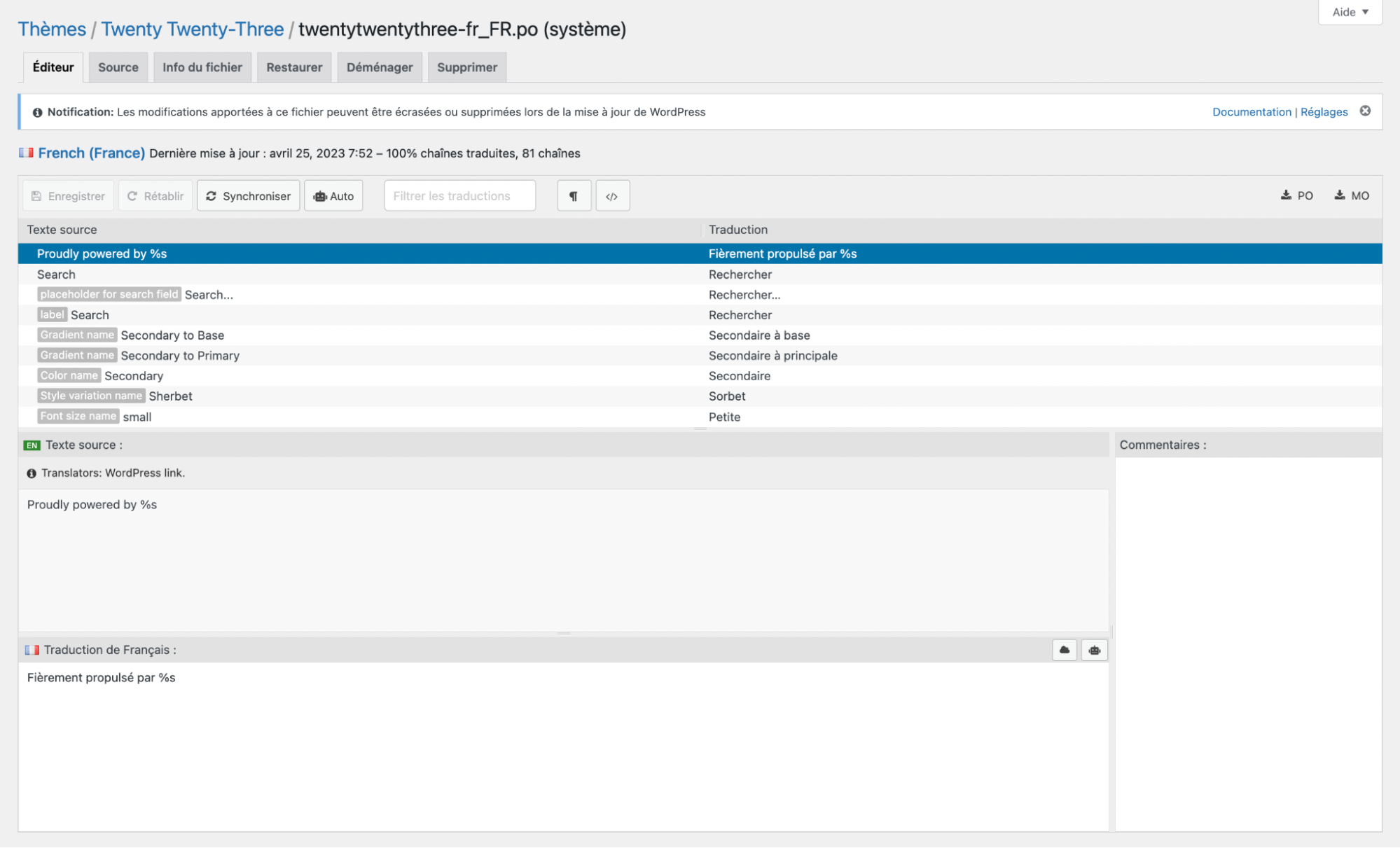Open the Aide help dropdown
This screenshot has width=1400, height=848.
(x=1350, y=12)
